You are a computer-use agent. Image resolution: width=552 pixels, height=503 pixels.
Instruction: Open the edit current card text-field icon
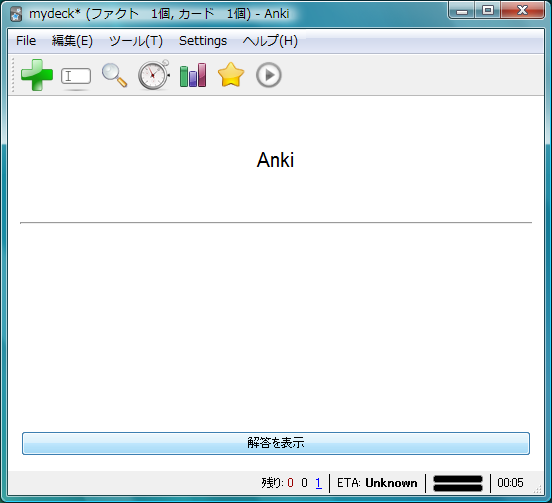76,76
